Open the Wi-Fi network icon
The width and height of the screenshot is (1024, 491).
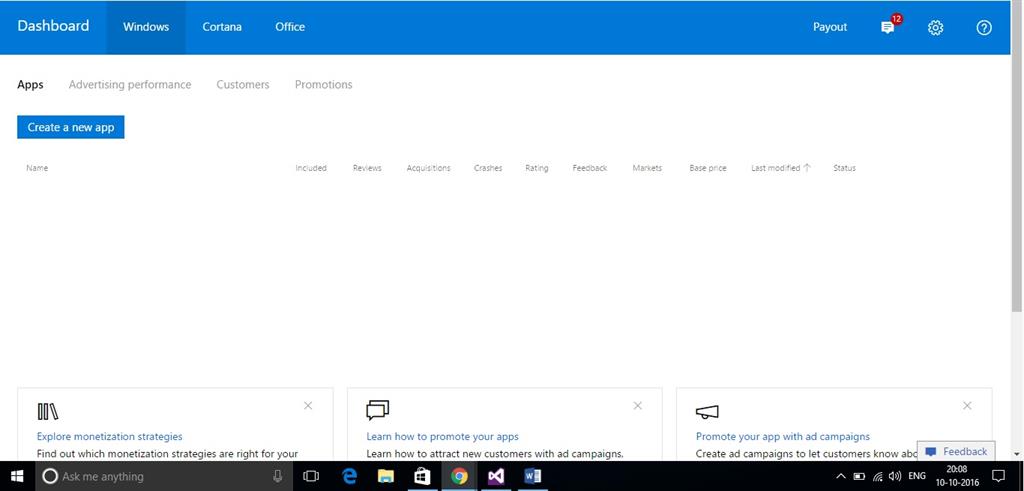tap(878, 477)
